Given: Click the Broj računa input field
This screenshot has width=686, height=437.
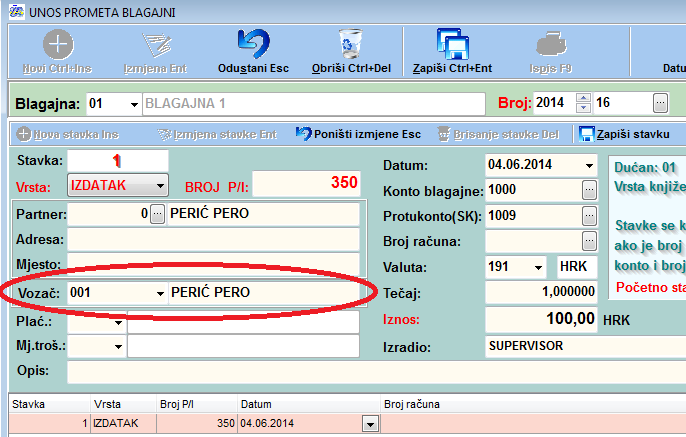Looking at the screenshot, I should tap(534, 241).
